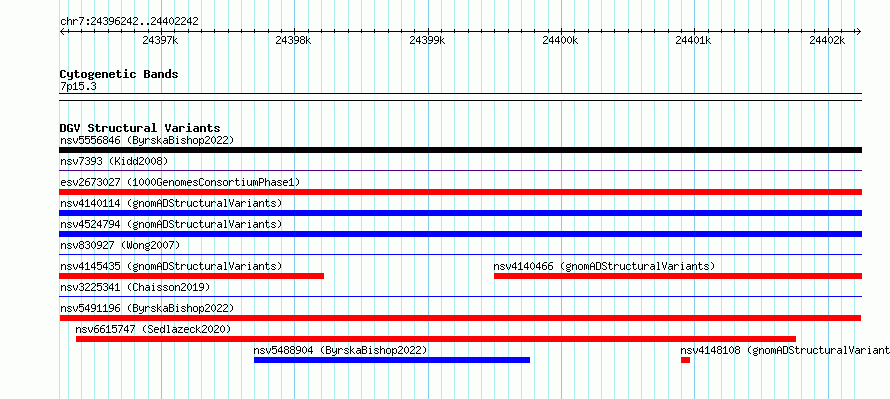Screen dimensions: 890x399
Task: Open the nsv4148108 gnomAD variant label
Action: 785,350
